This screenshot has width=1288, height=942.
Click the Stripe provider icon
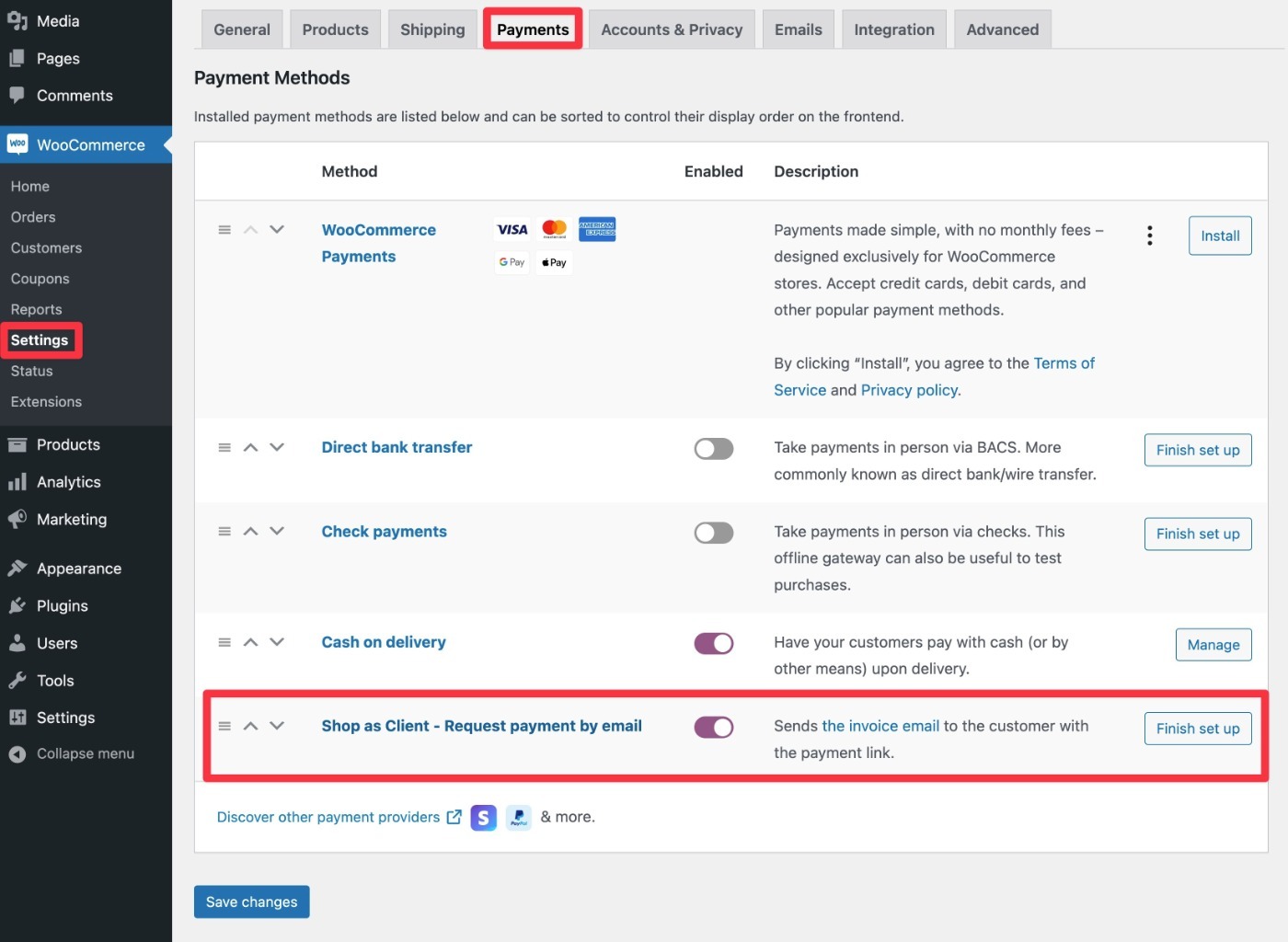pos(484,817)
